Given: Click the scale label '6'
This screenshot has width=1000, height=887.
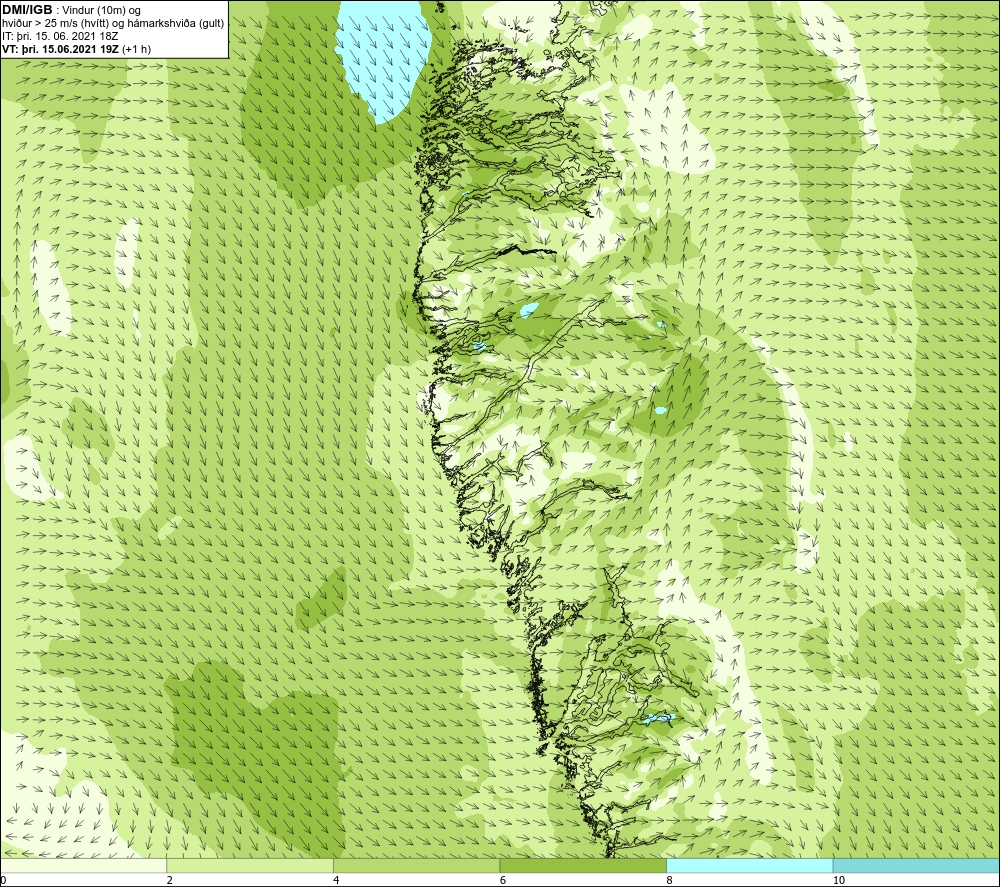Looking at the screenshot, I should pyautogui.click(x=503, y=880).
